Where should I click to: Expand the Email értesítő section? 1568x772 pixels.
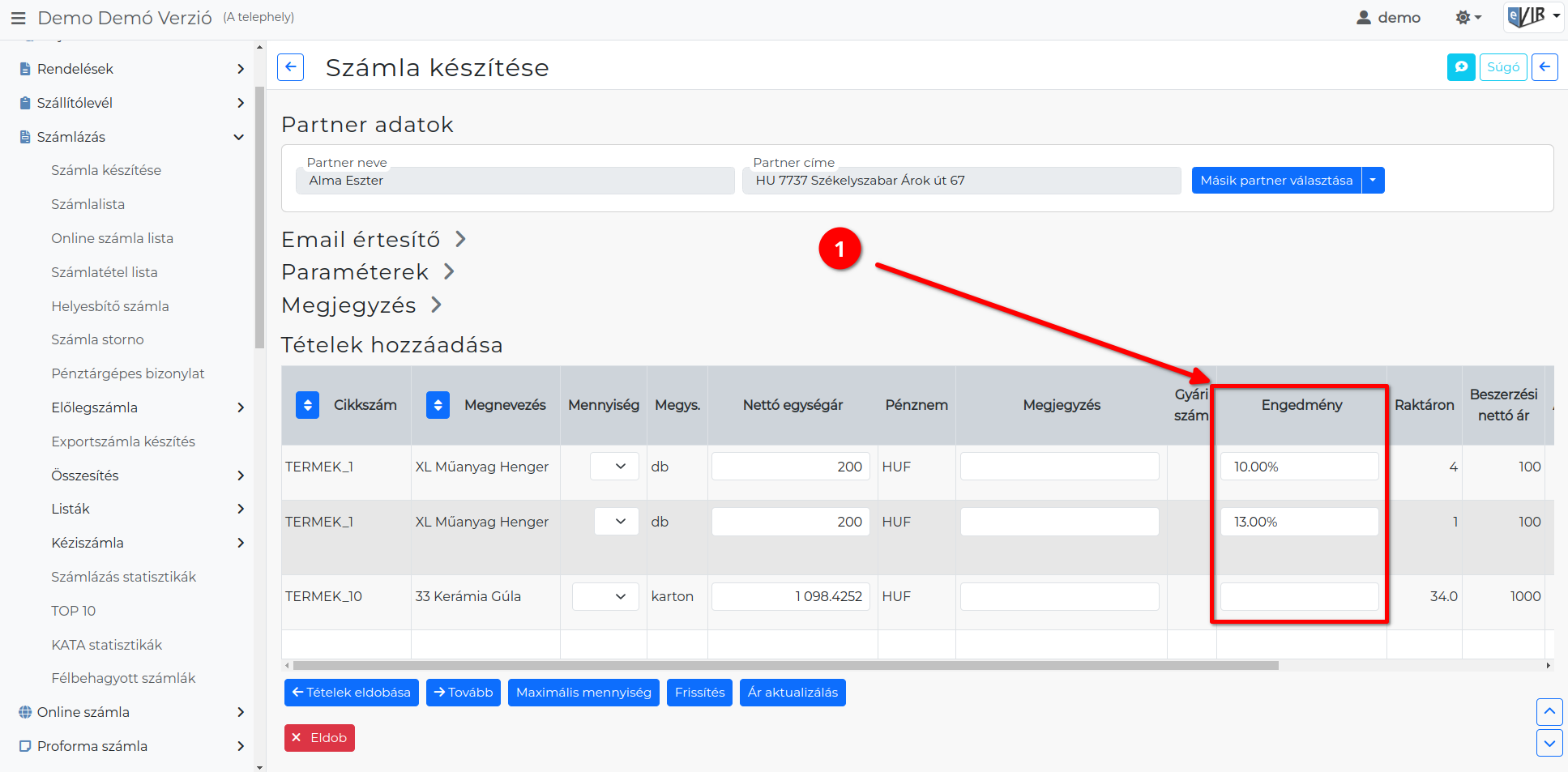[x=374, y=240]
